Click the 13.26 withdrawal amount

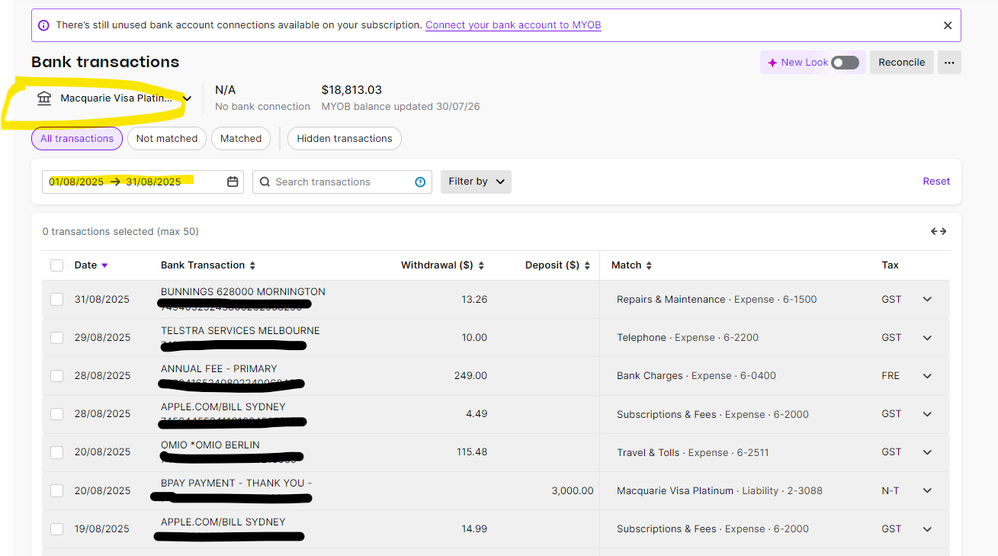(x=474, y=299)
